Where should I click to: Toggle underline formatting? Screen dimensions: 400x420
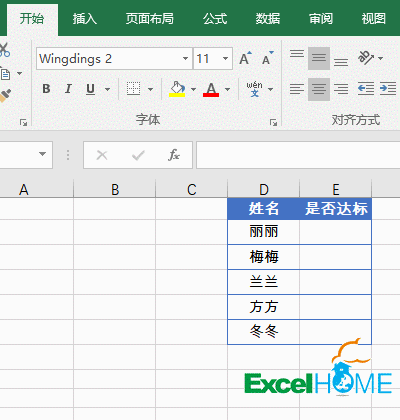click(90, 89)
